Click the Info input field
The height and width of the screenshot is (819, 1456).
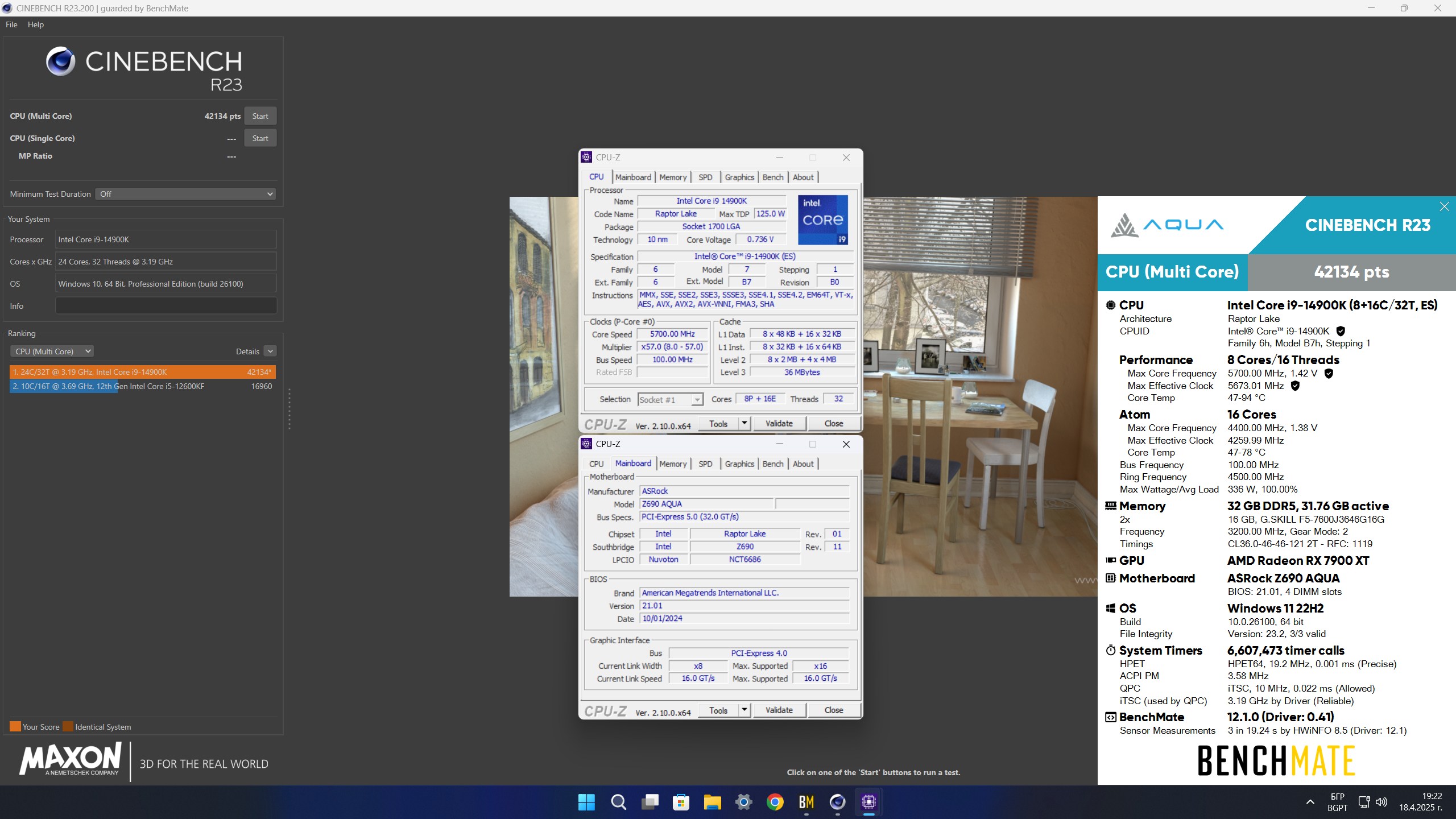coord(166,306)
